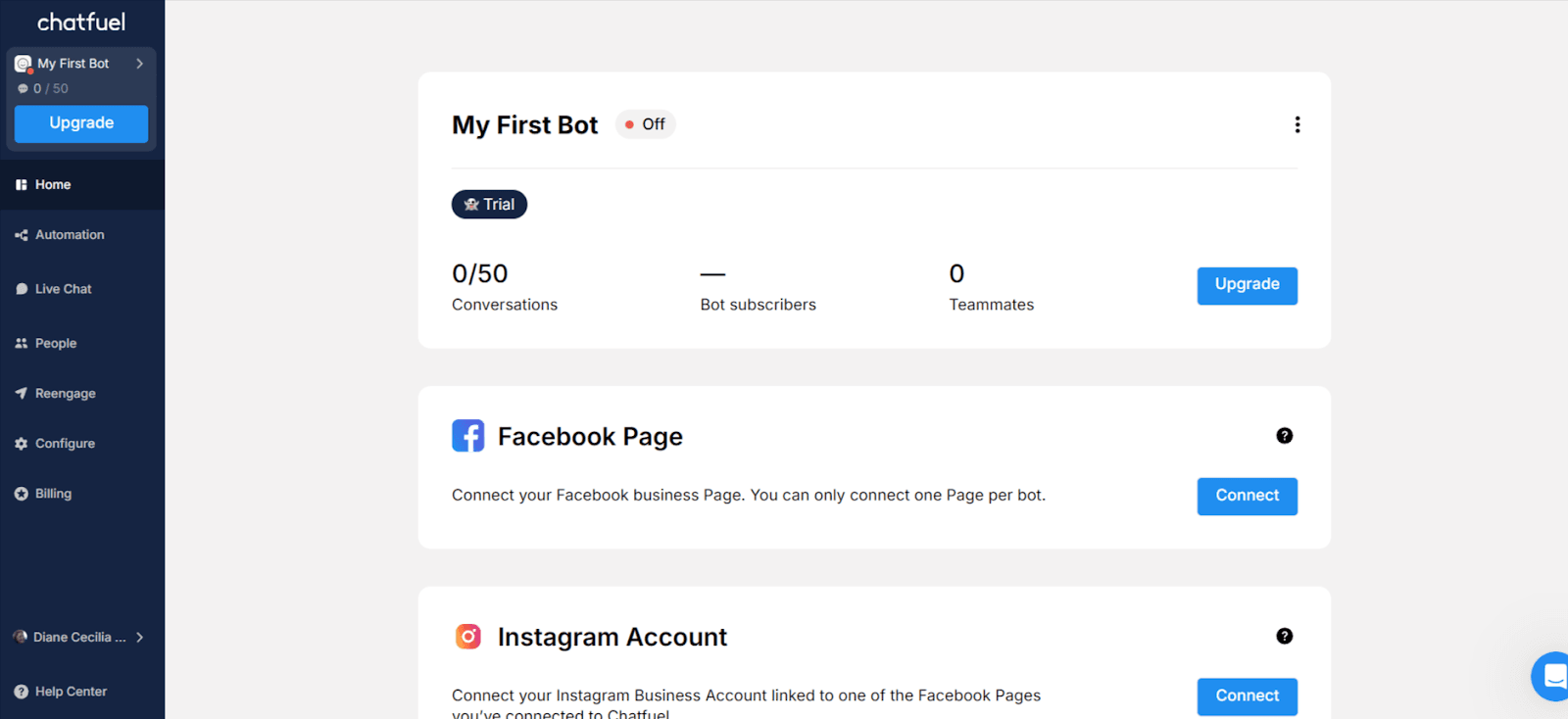Open the Home dashboard icon in sidebar
Viewport: 1568px width, 719px height.
[21, 184]
